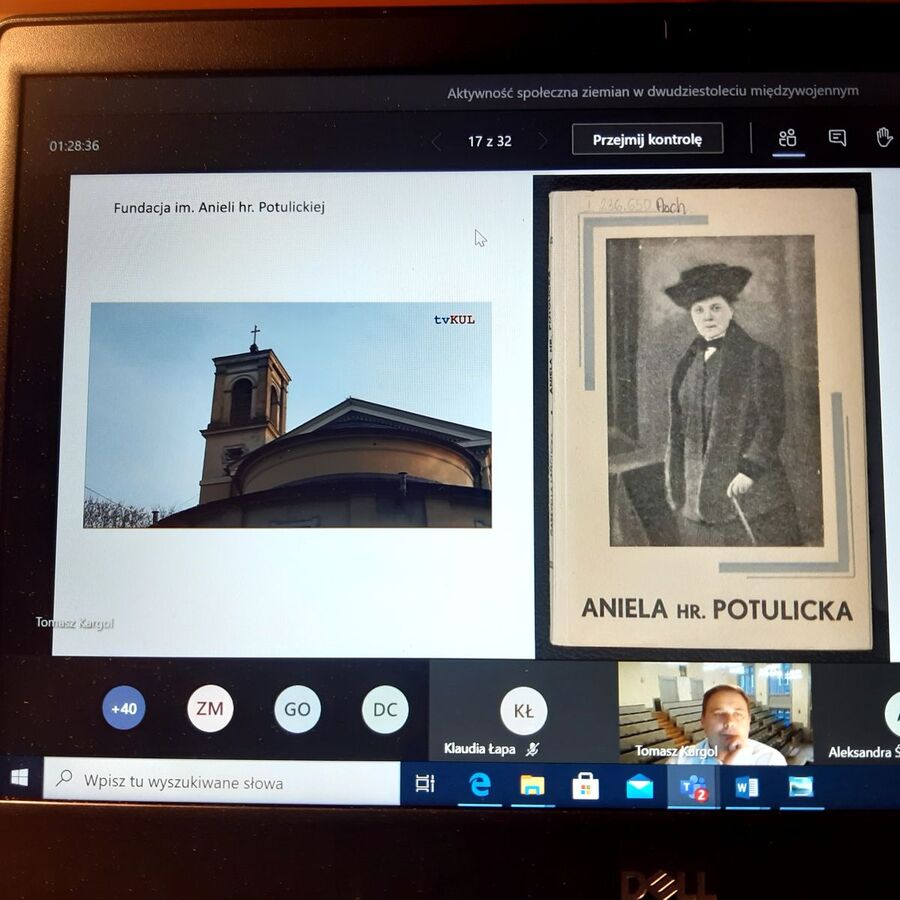Raise your hand in the meeting

884,136
